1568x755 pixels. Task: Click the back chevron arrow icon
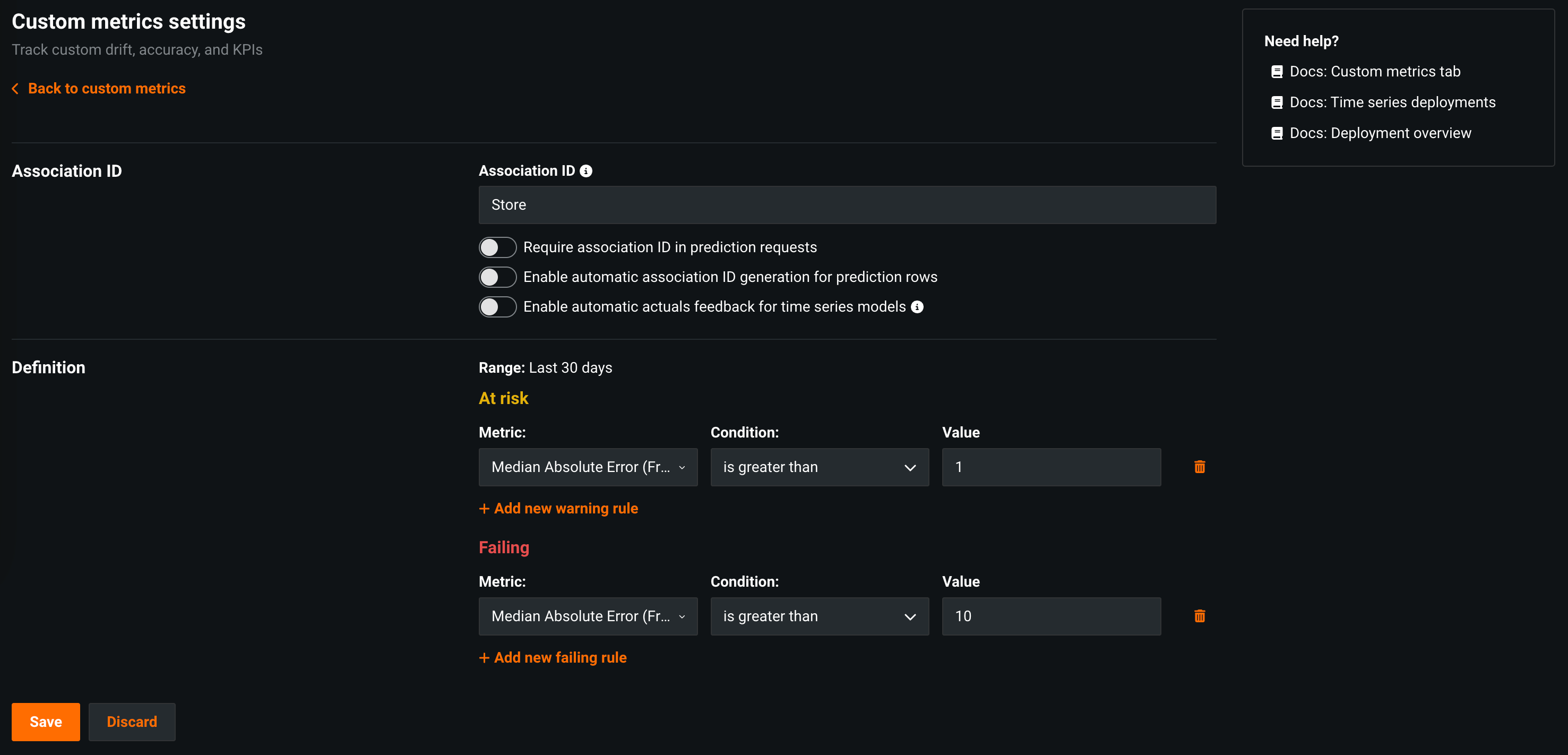point(16,89)
